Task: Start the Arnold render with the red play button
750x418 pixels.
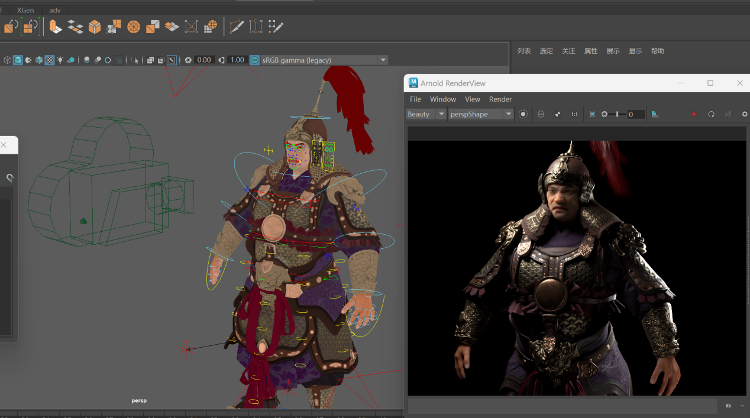Action: point(694,114)
